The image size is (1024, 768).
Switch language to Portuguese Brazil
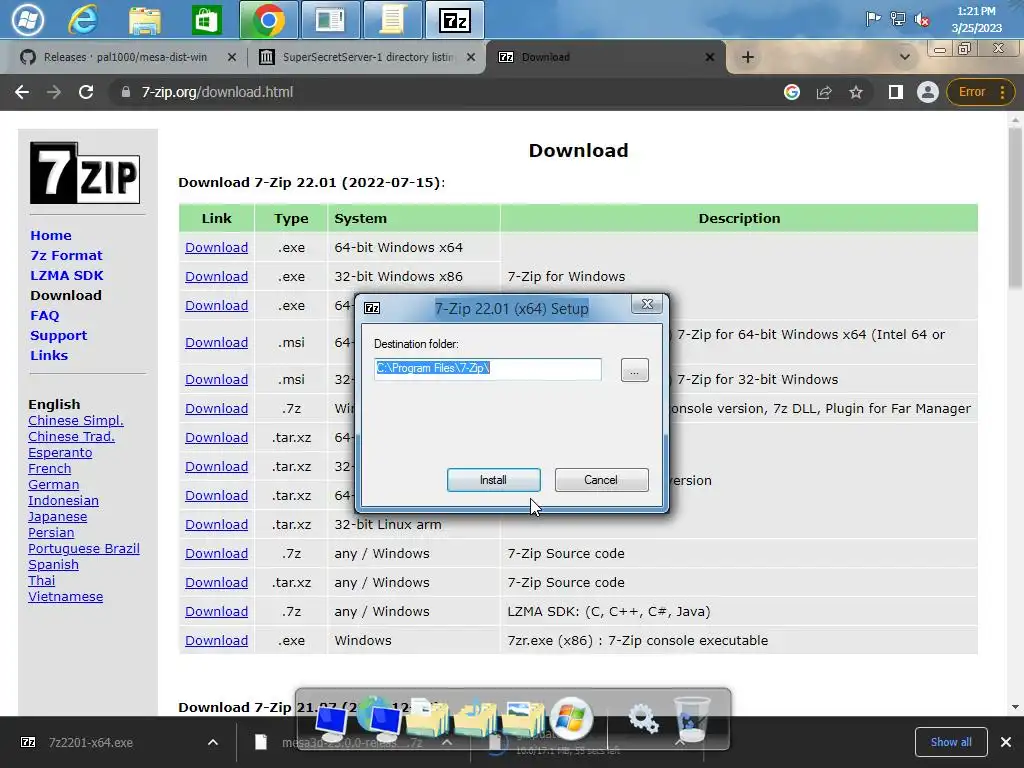pos(84,549)
